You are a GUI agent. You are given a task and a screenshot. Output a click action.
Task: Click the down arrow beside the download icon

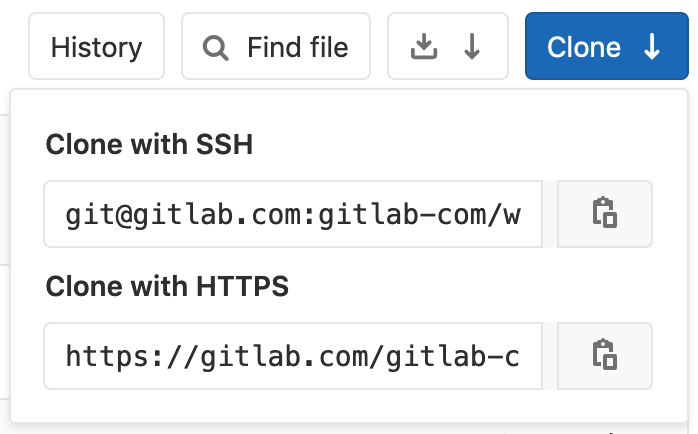(472, 46)
